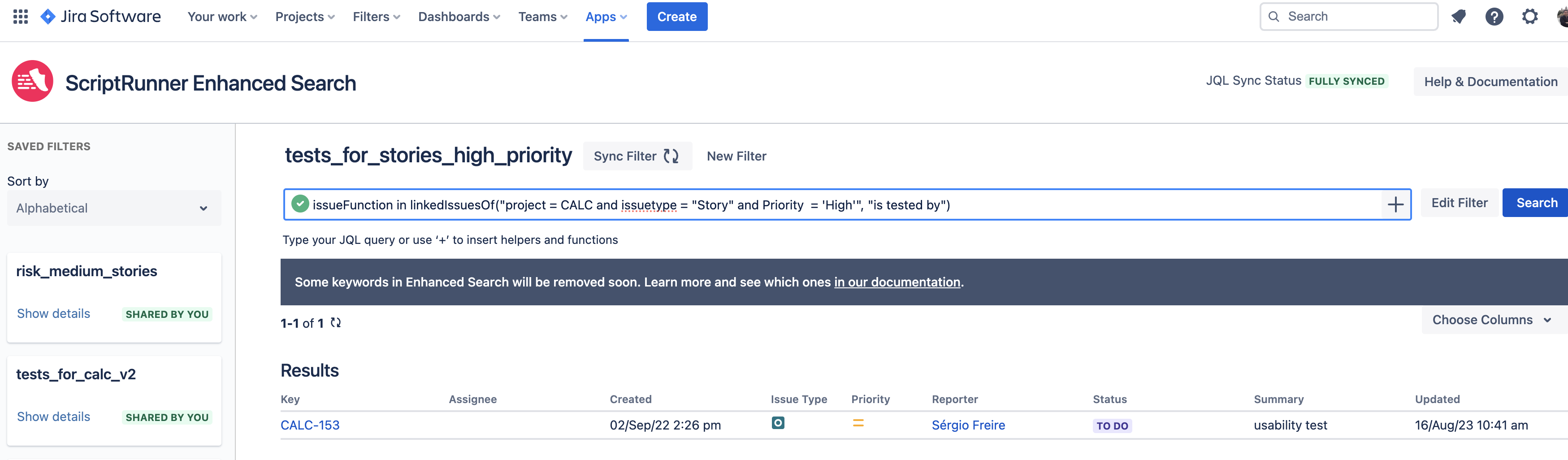The image size is (1568, 460).
Task: Show details for risk_medium_stories filter
Action: [53, 314]
